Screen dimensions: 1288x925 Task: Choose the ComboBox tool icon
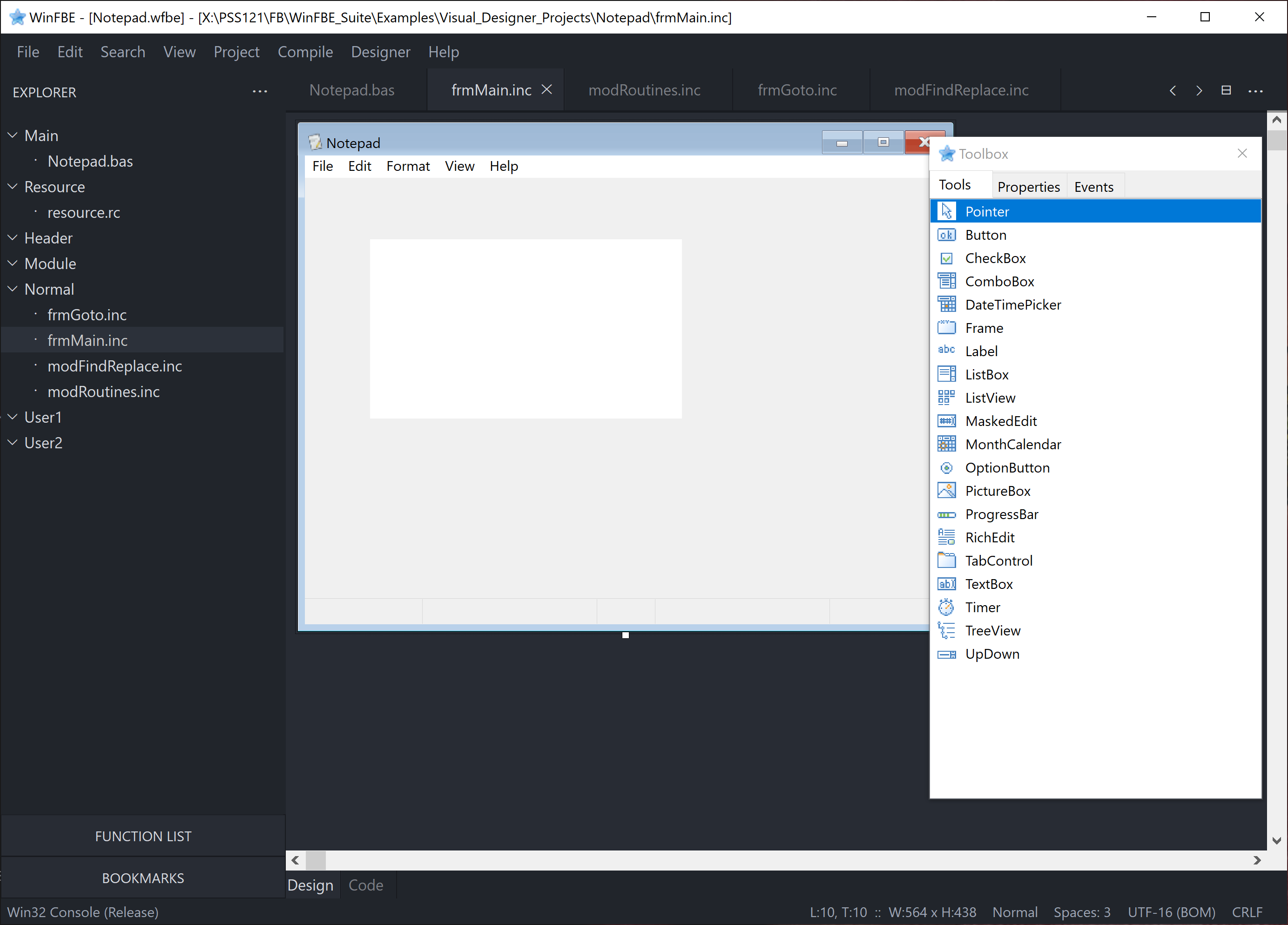946,282
